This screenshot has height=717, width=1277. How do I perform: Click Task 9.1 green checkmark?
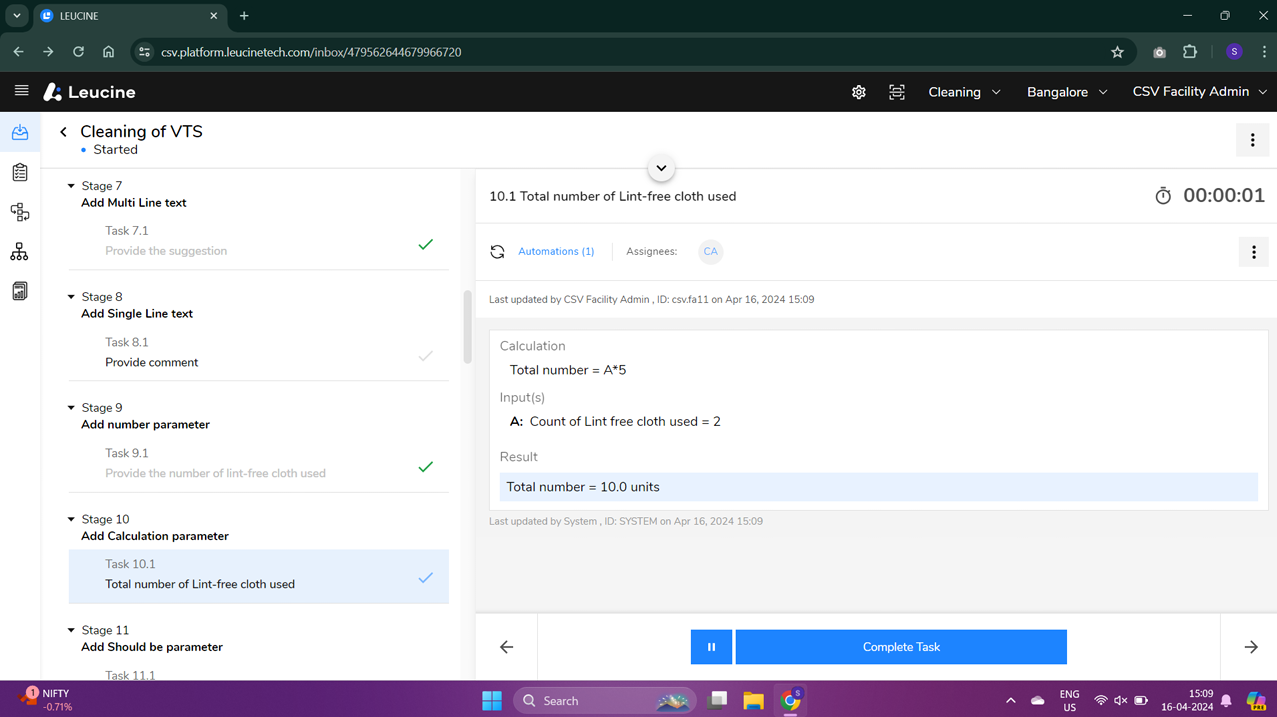pos(426,467)
